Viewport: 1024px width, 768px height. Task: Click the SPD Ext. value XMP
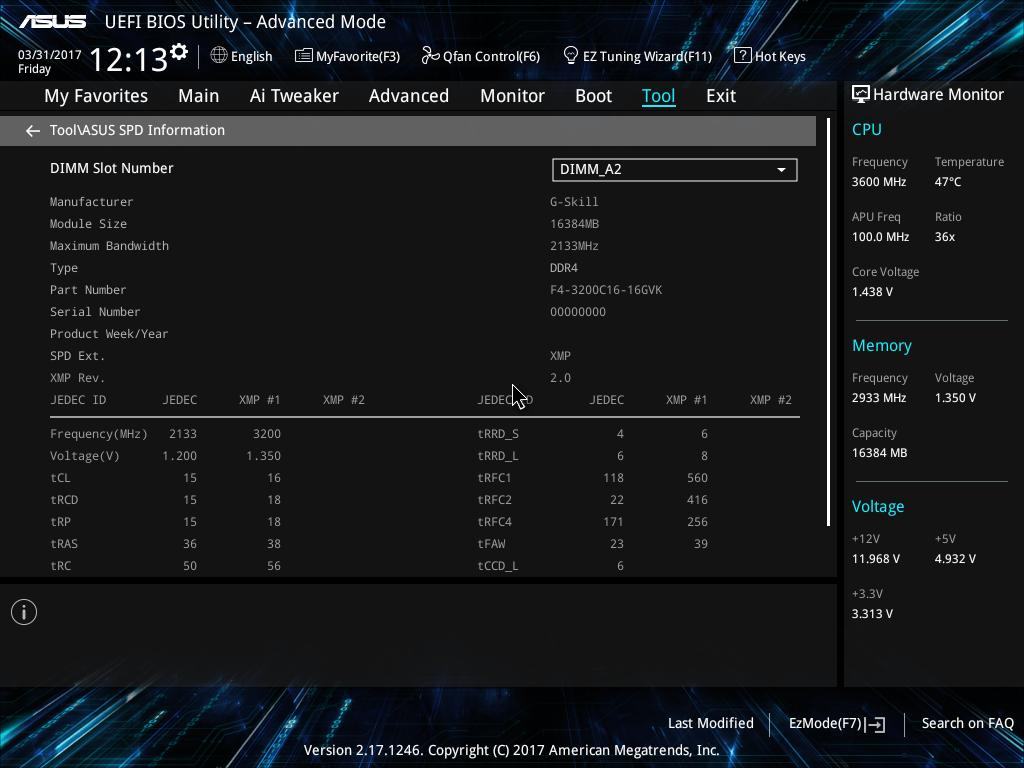560,356
